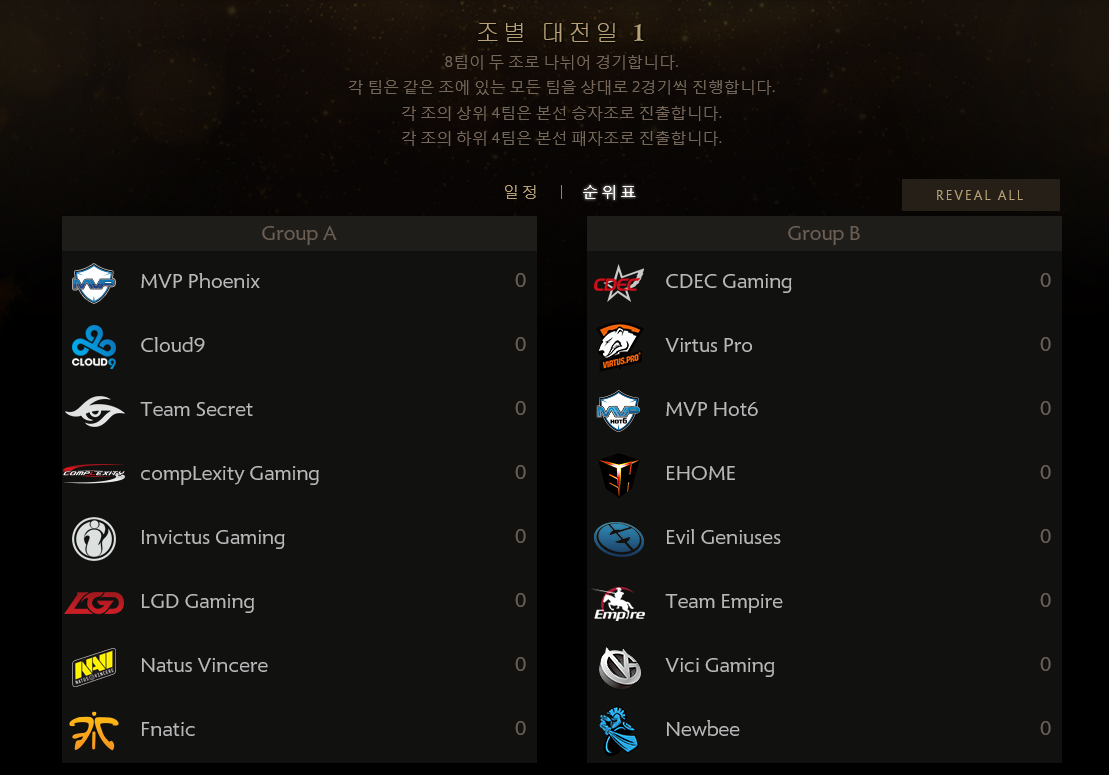Click the Vici Gaming VG logo

[x=620, y=667]
